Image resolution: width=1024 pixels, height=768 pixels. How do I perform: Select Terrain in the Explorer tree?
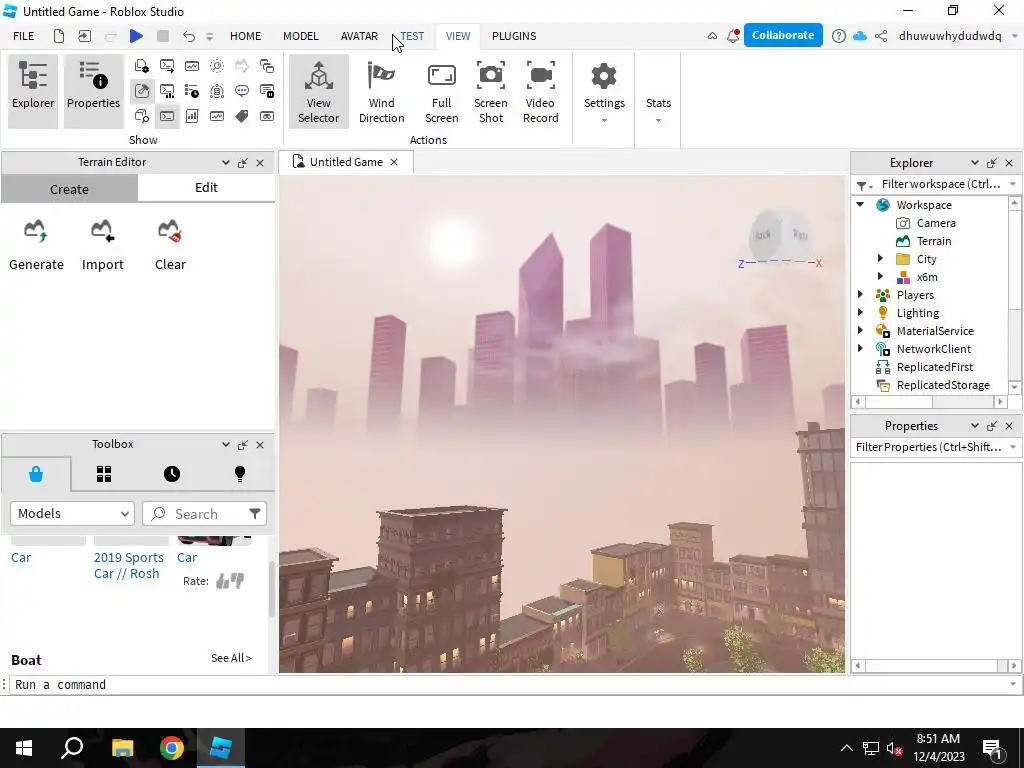[933, 241]
